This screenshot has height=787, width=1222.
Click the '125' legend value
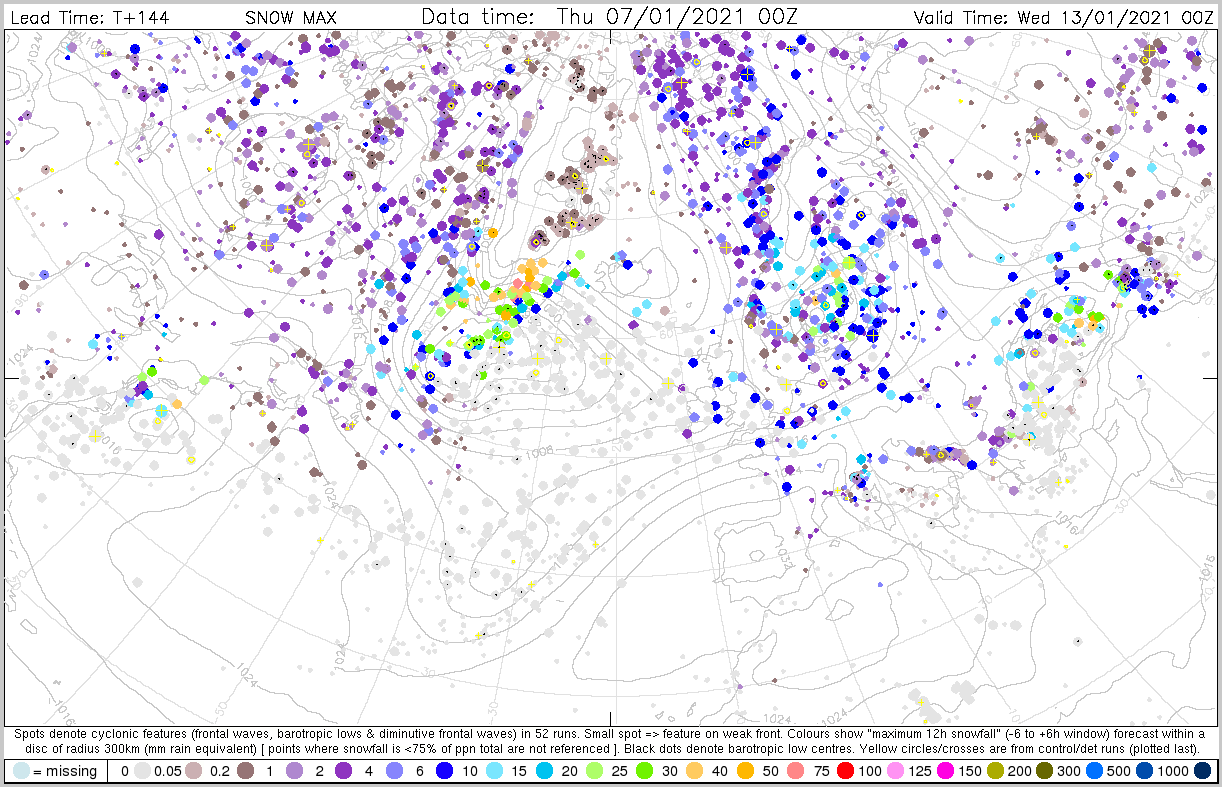tap(919, 771)
